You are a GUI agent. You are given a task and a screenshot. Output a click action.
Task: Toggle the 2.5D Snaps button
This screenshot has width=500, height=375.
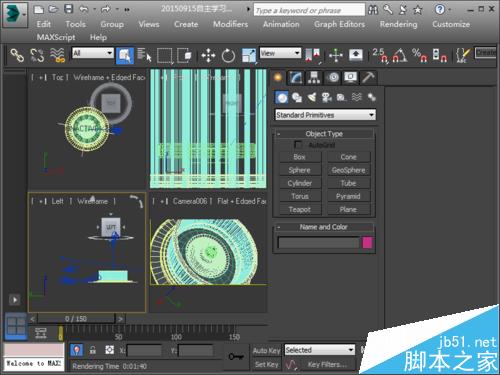tap(380, 55)
